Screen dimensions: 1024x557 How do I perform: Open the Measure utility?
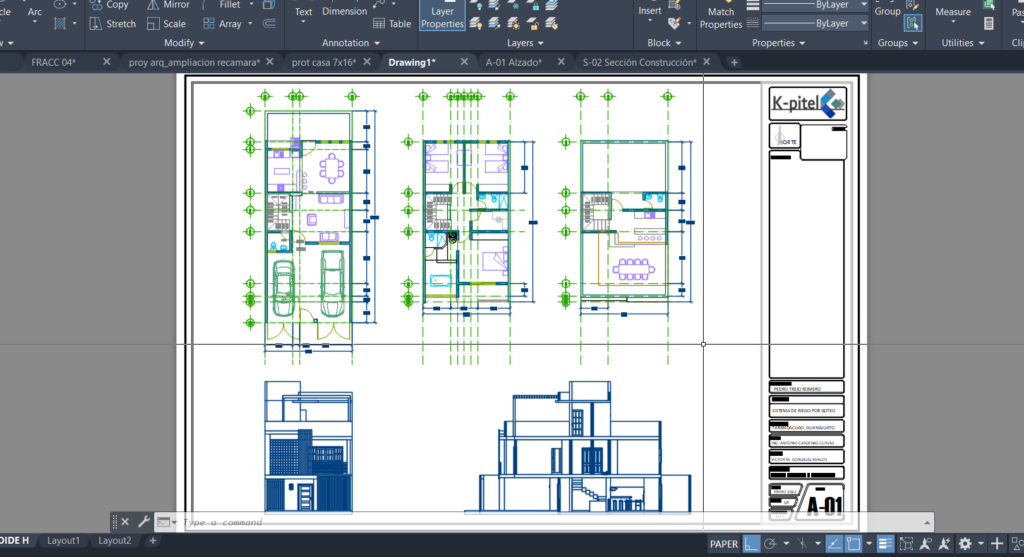(952, 10)
